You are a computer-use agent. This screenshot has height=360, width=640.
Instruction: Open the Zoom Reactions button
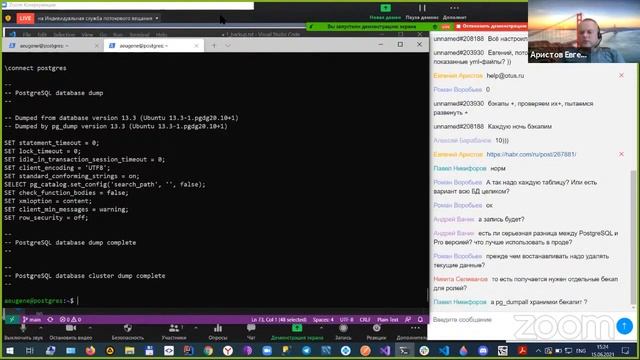tap(376, 332)
